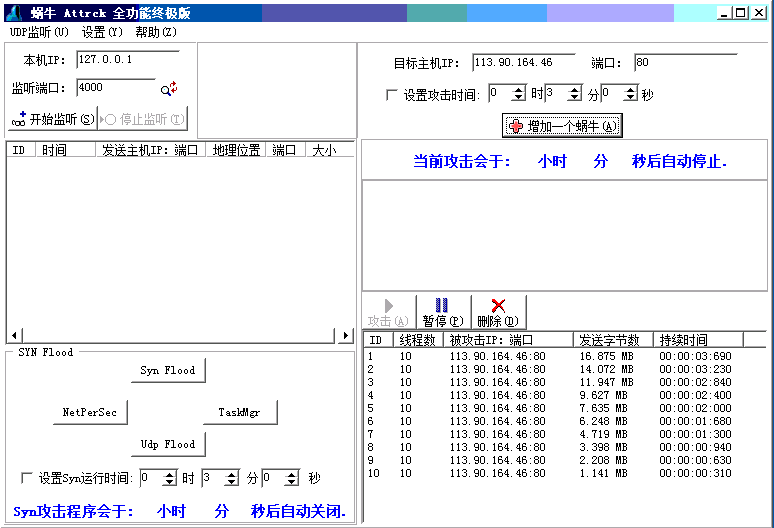Adjust the Syn run time minutes spinner
The width and height of the screenshot is (774, 528).
[x=232, y=478]
